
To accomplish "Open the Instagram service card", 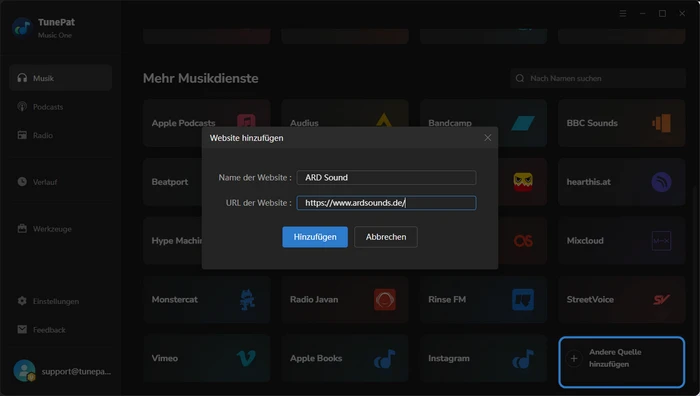I will (483, 358).
